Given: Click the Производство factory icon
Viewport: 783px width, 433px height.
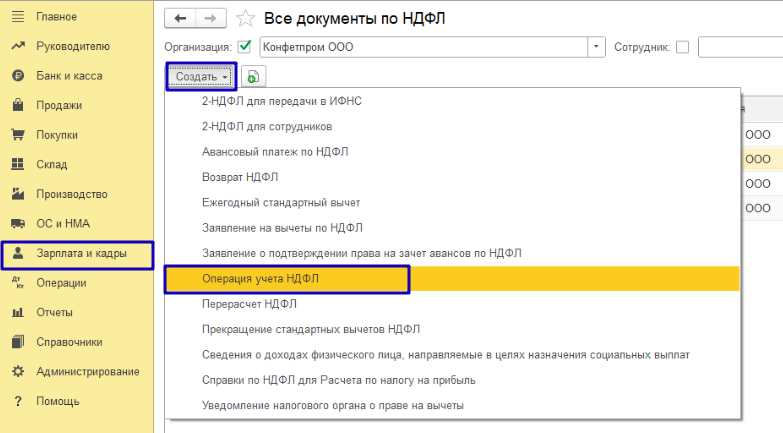Looking at the screenshot, I should (x=18, y=194).
